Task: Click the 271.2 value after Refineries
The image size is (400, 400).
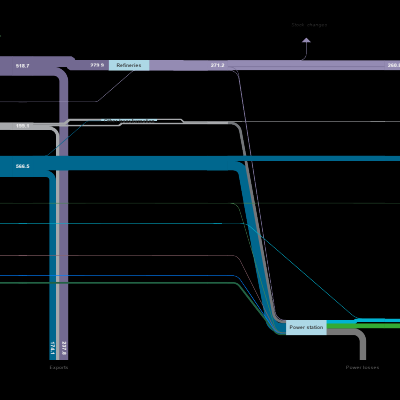Action: (217, 65)
